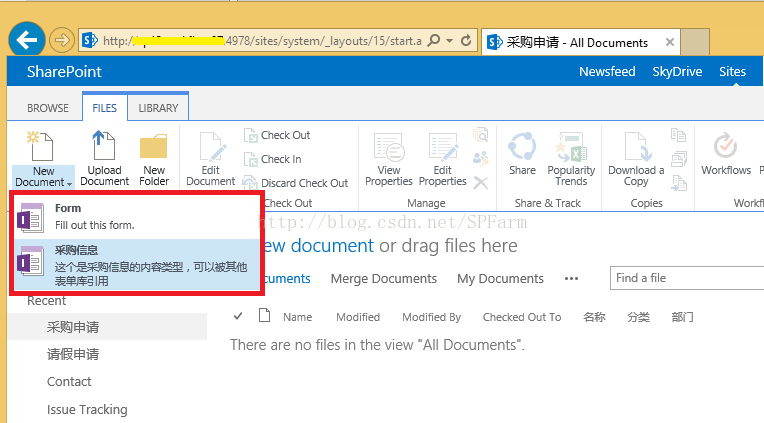Refresh the page with reload icon
This screenshot has width=764, height=423.
[466, 40]
